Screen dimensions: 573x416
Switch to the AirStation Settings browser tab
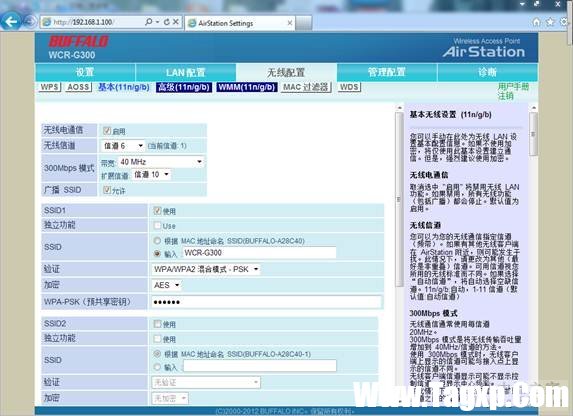(x=240, y=23)
